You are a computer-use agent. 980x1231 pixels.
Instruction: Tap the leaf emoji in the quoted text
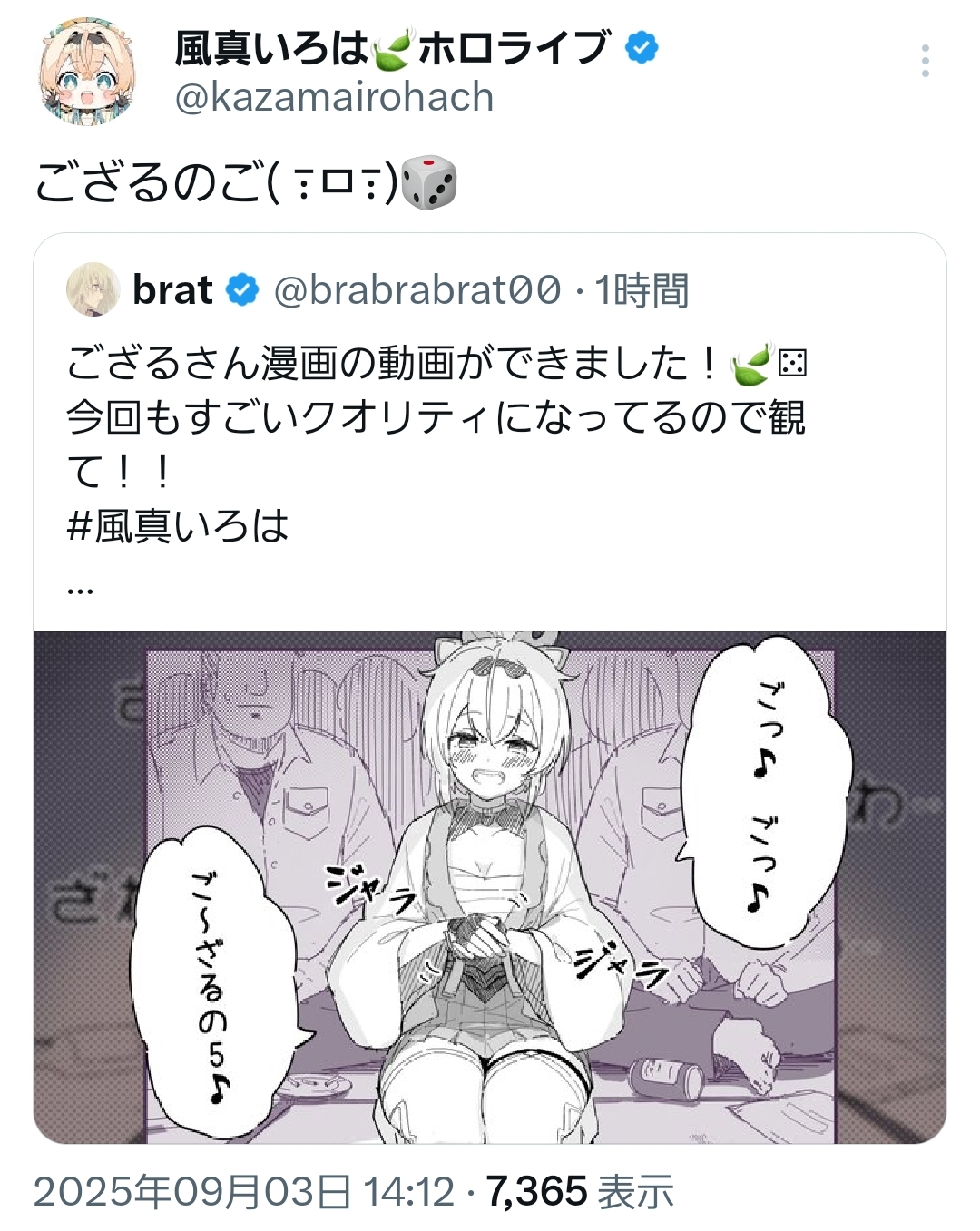(750, 364)
